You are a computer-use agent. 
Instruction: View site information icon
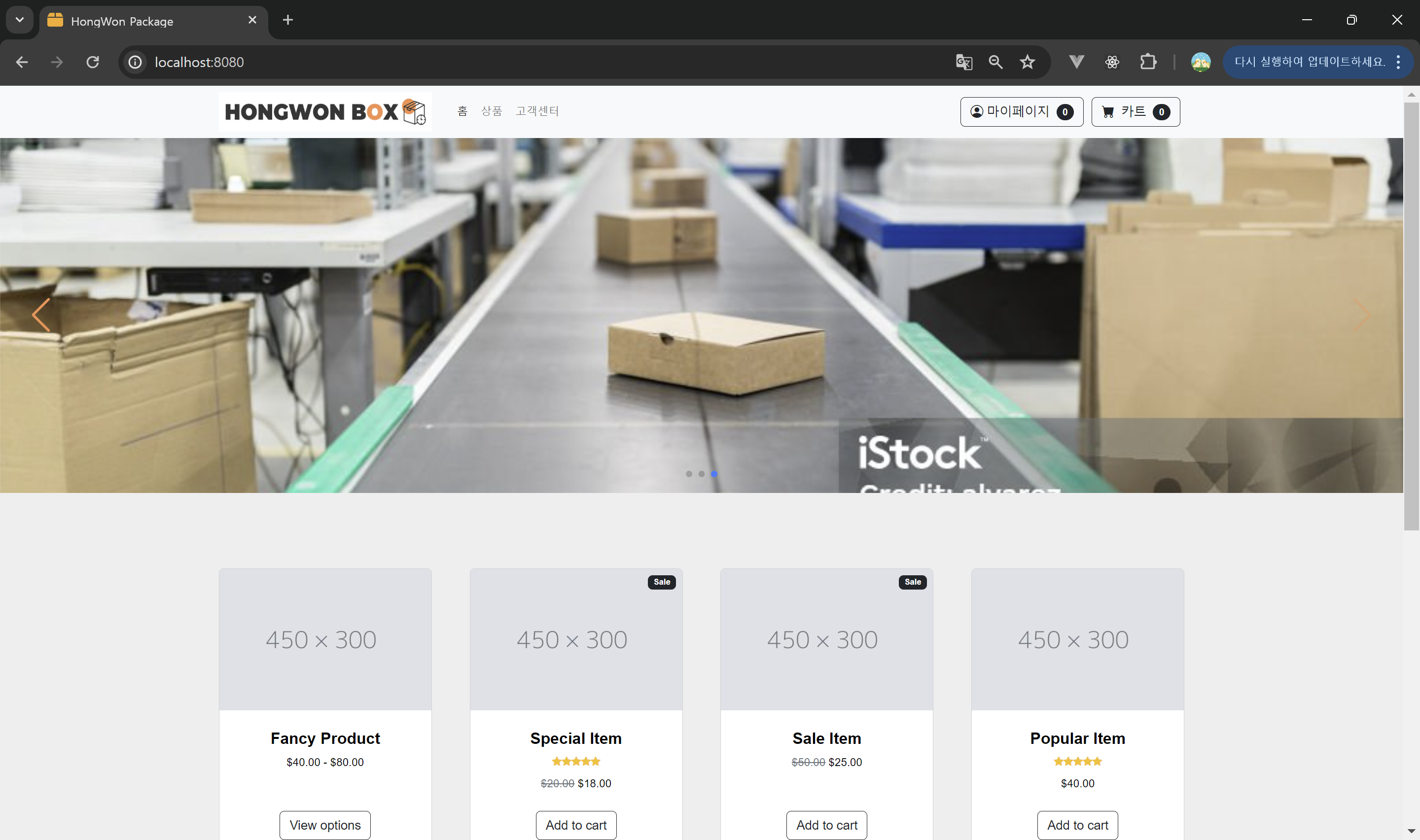point(135,62)
